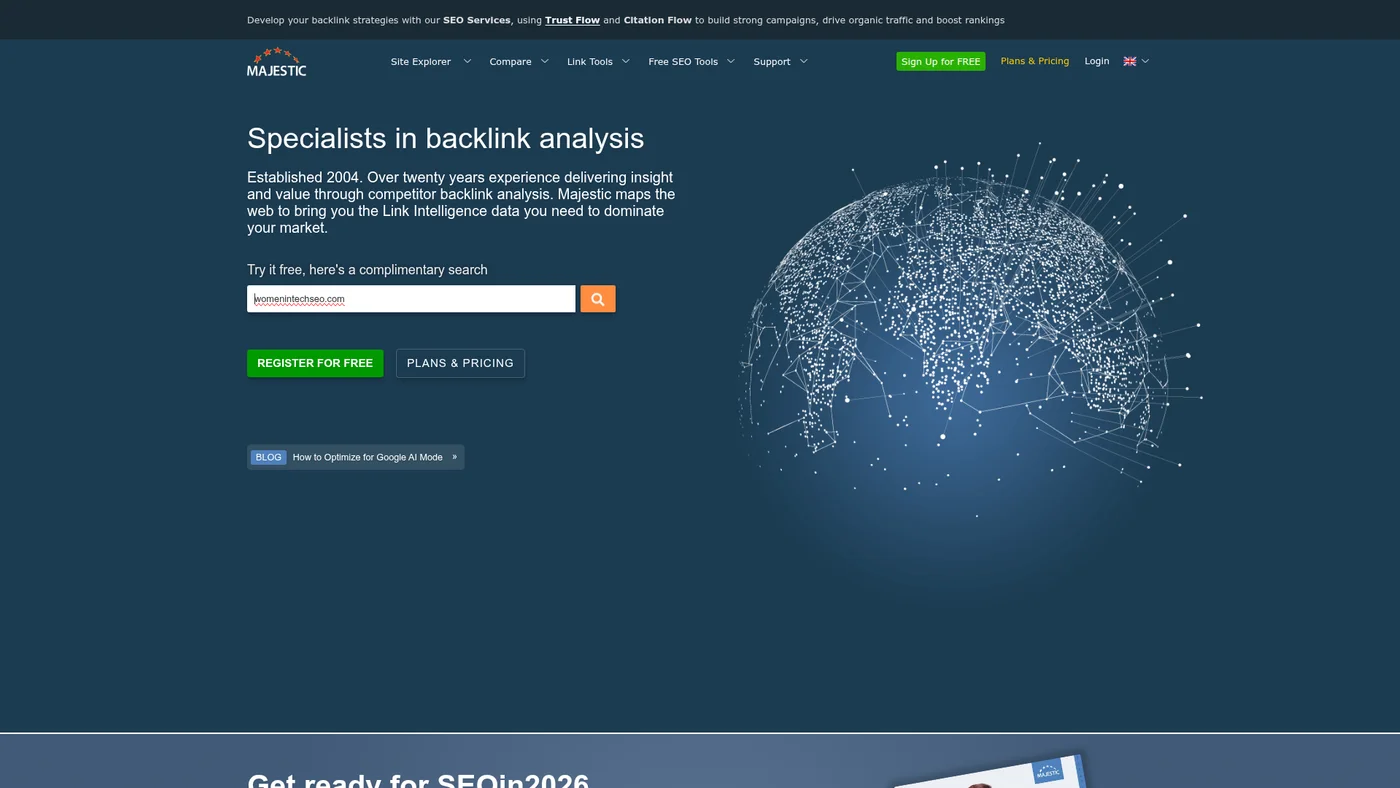Click the SEO Services text in the top banner
The width and height of the screenshot is (1400, 788).
coord(476,19)
